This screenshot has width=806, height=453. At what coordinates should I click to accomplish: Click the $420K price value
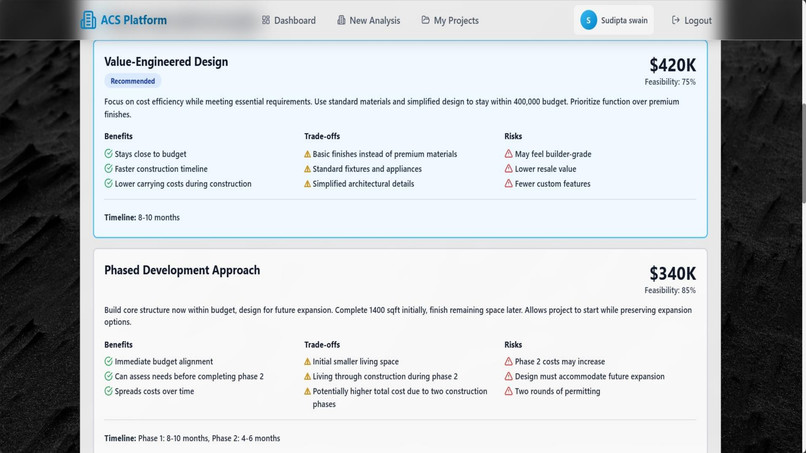point(672,65)
